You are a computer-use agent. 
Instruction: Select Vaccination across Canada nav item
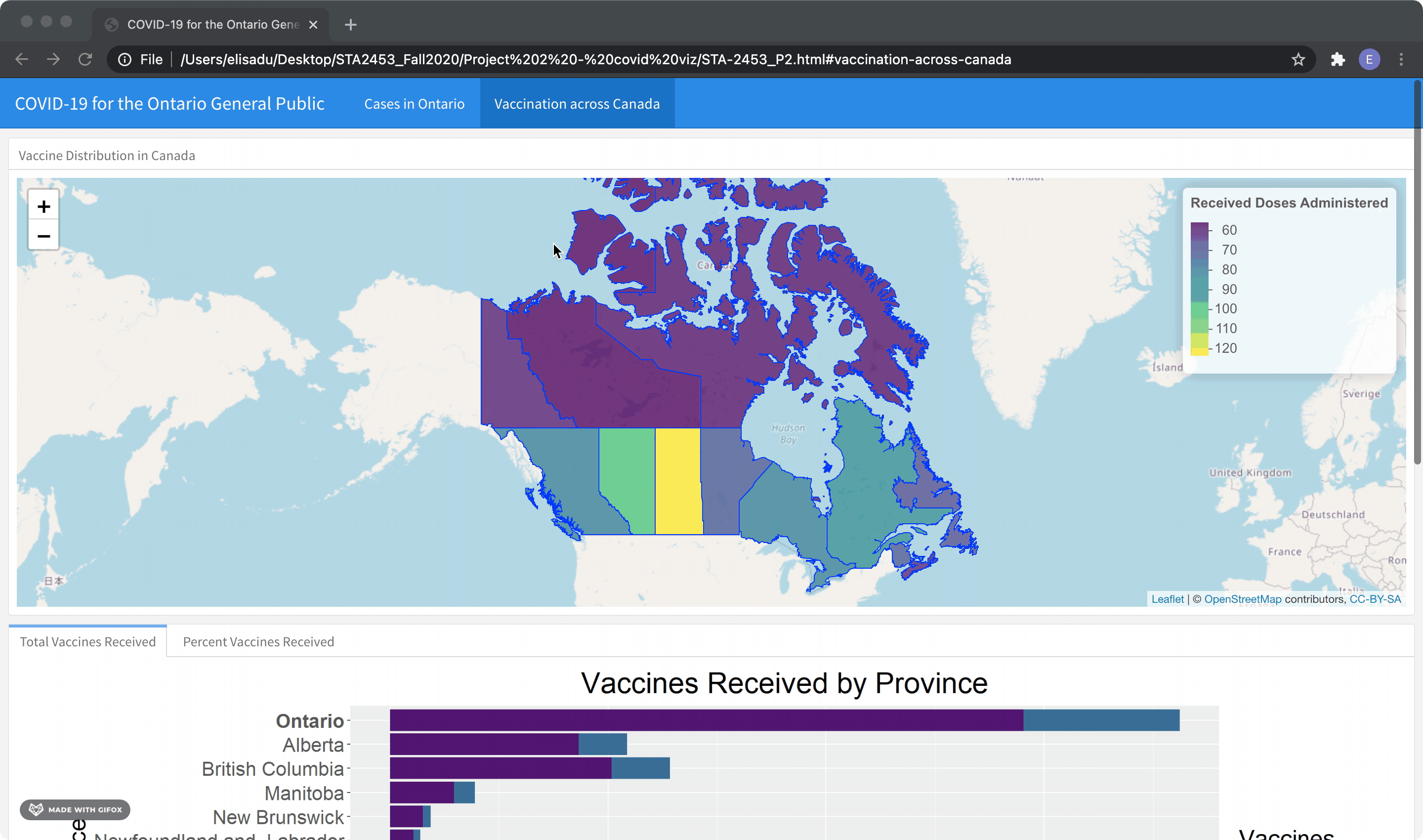577,104
